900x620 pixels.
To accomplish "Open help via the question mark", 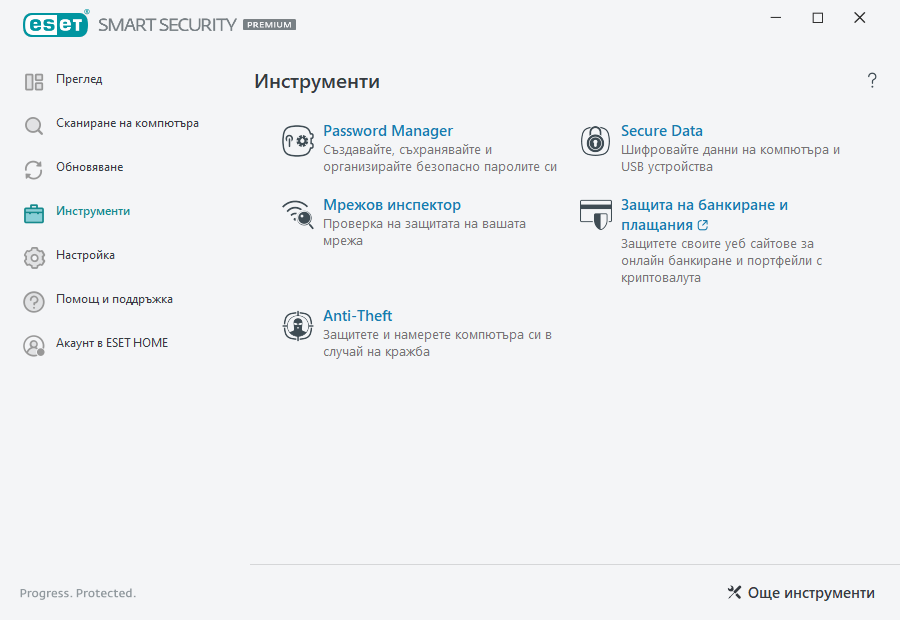I will click(x=871, y=80).
